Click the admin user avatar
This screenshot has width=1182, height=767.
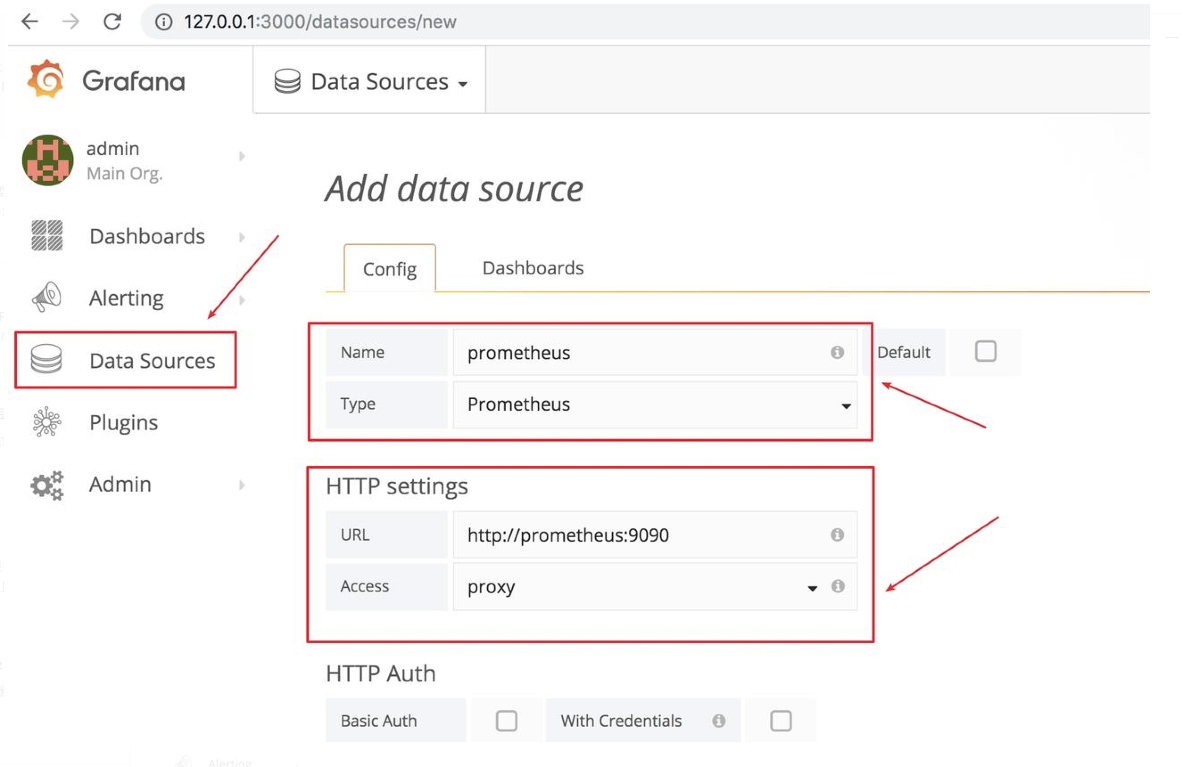tap(47, 160)
